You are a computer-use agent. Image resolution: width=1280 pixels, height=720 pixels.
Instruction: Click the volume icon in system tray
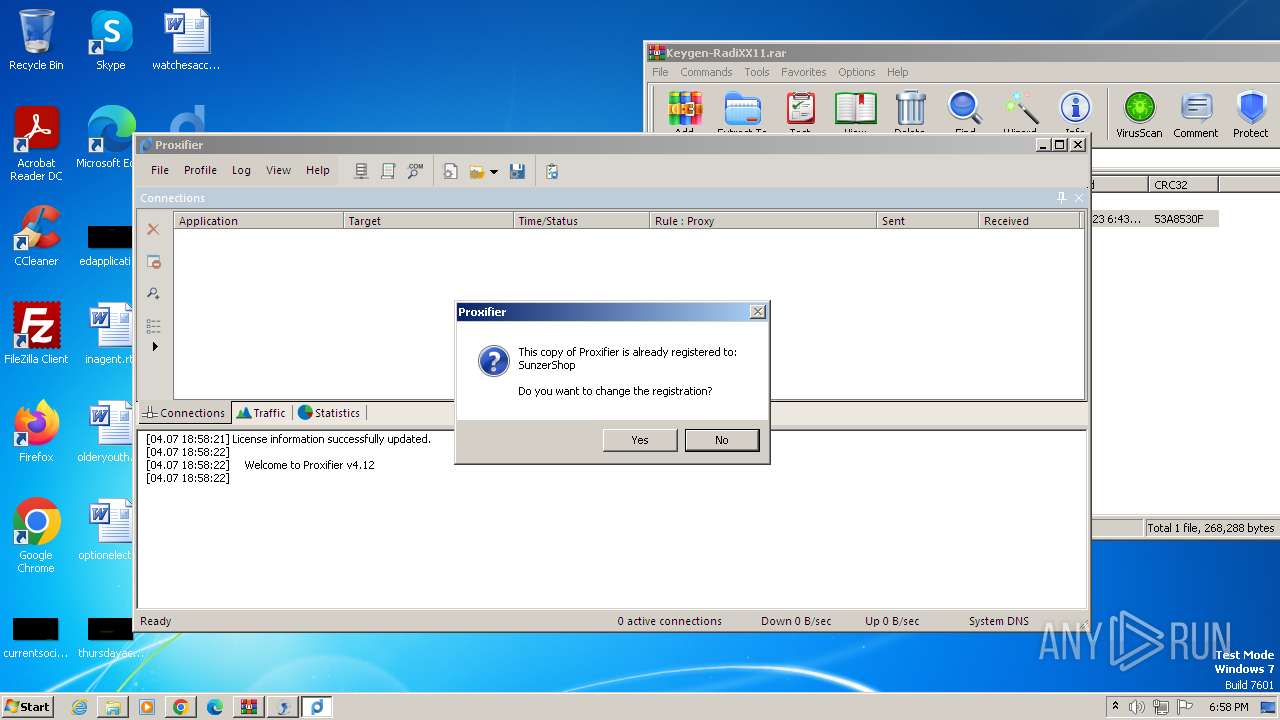pyautogui.click(x=1136, y=707)
